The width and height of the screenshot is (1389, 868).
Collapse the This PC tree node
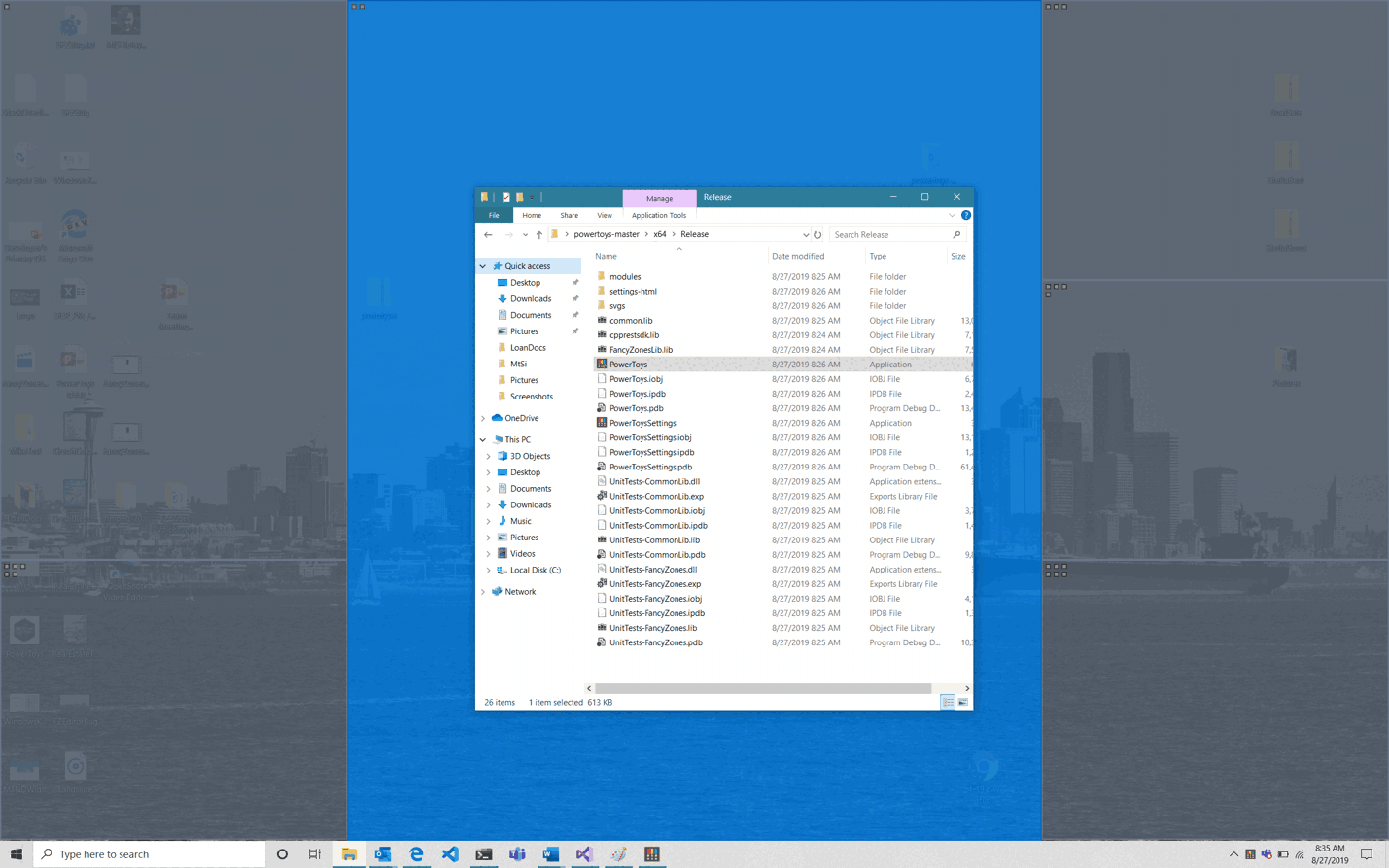[481, 438]
